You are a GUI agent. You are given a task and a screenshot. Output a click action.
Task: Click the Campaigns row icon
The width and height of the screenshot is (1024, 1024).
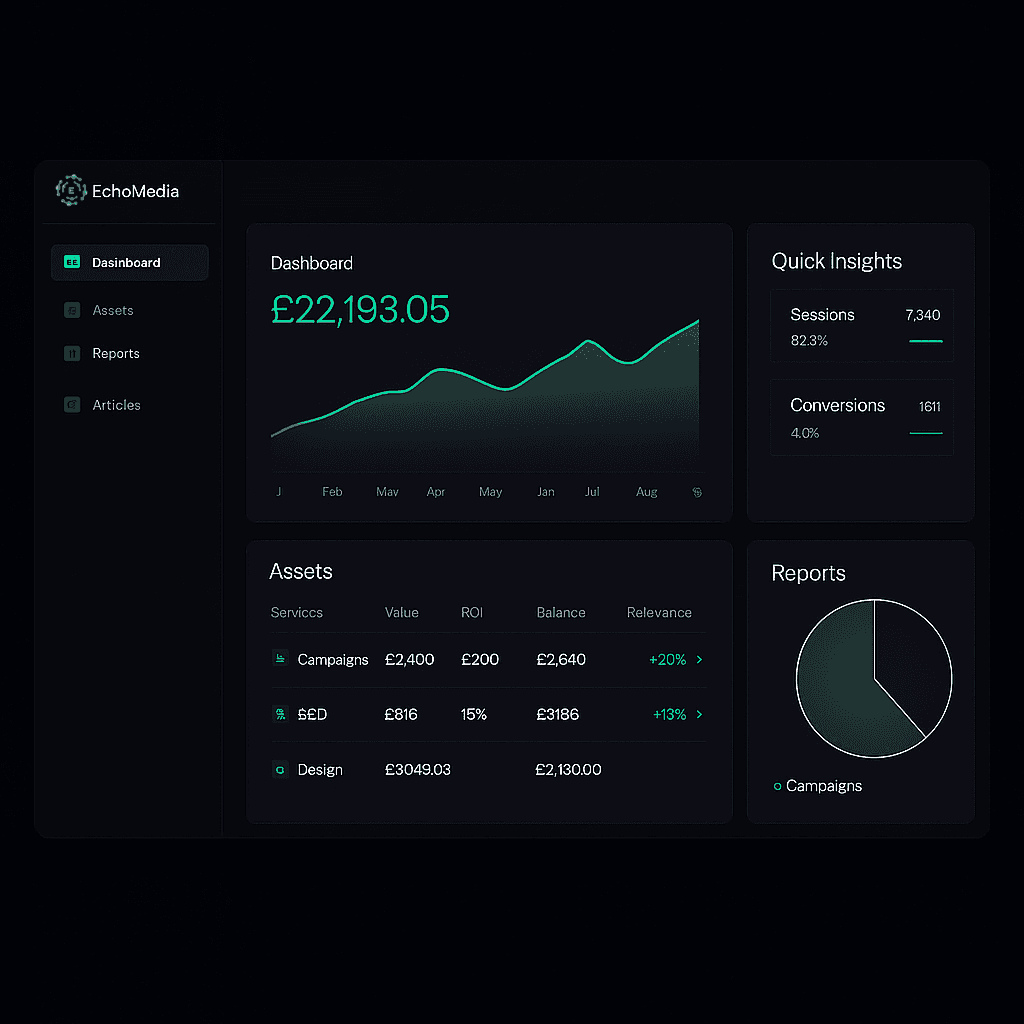(x=280, y=658)
